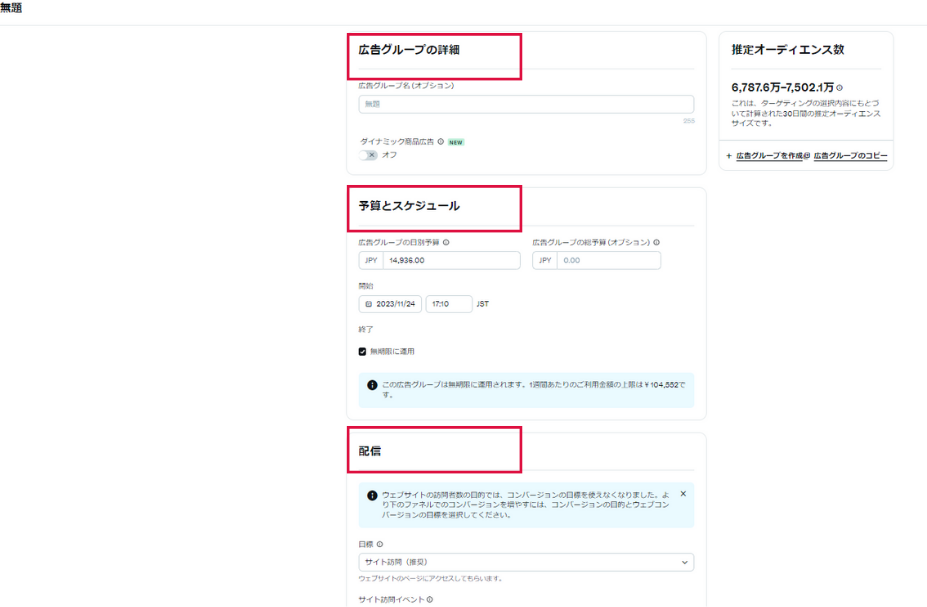
Task: Click the info icon next to ダイナミック商品広告
Action: click(x=440, y=142)
